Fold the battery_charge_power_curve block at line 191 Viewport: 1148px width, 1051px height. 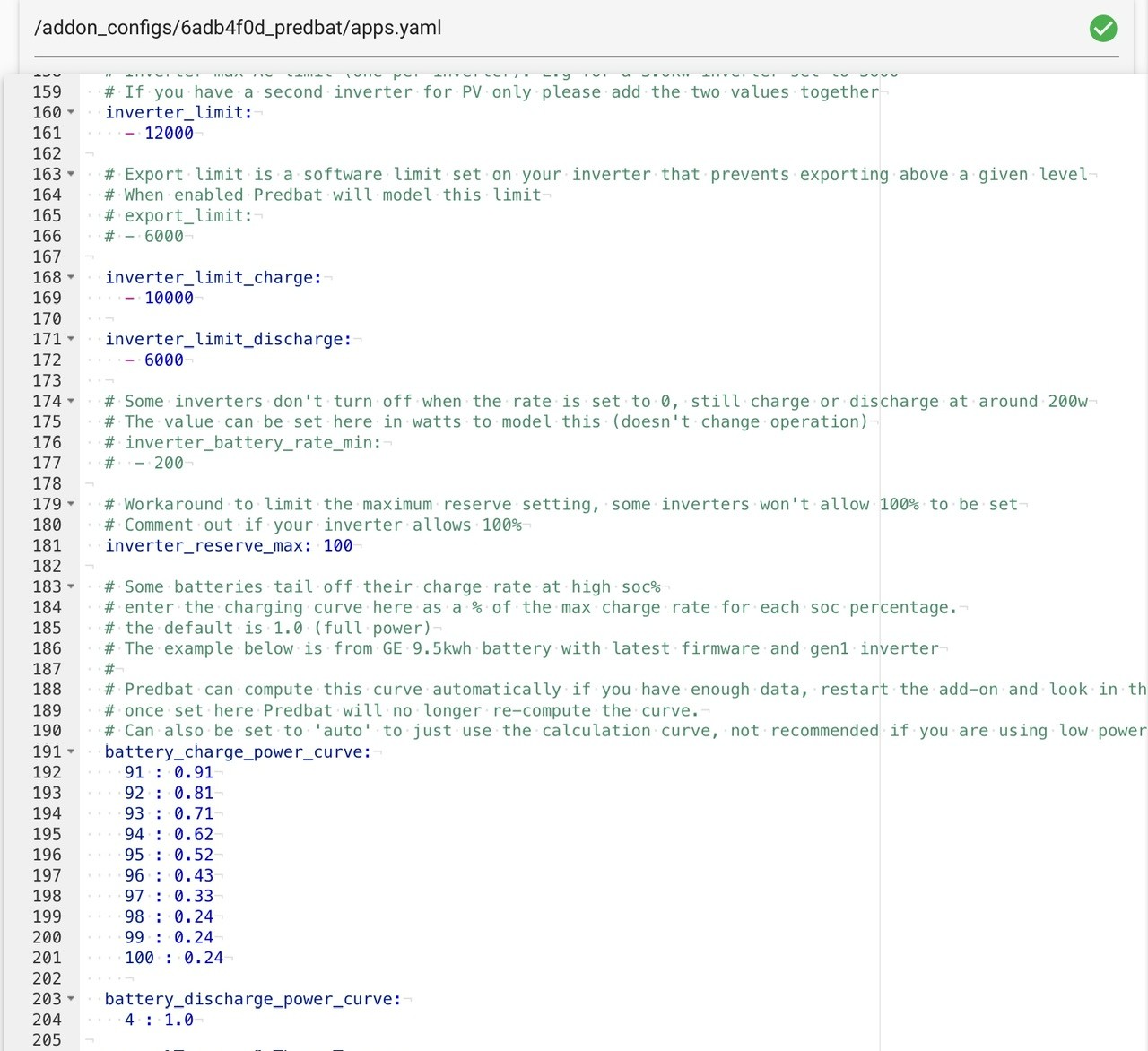[x=71, y=751]
